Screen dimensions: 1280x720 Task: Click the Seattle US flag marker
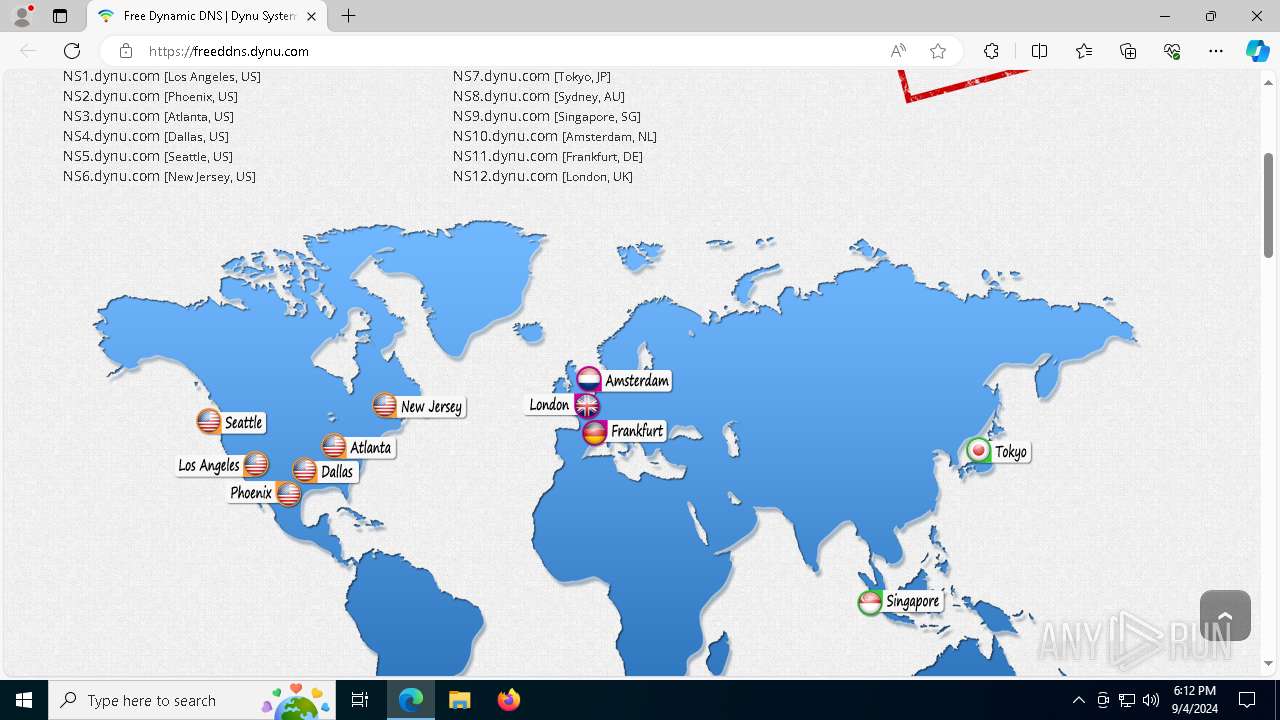pyautogui.click(x=209, y=422)
